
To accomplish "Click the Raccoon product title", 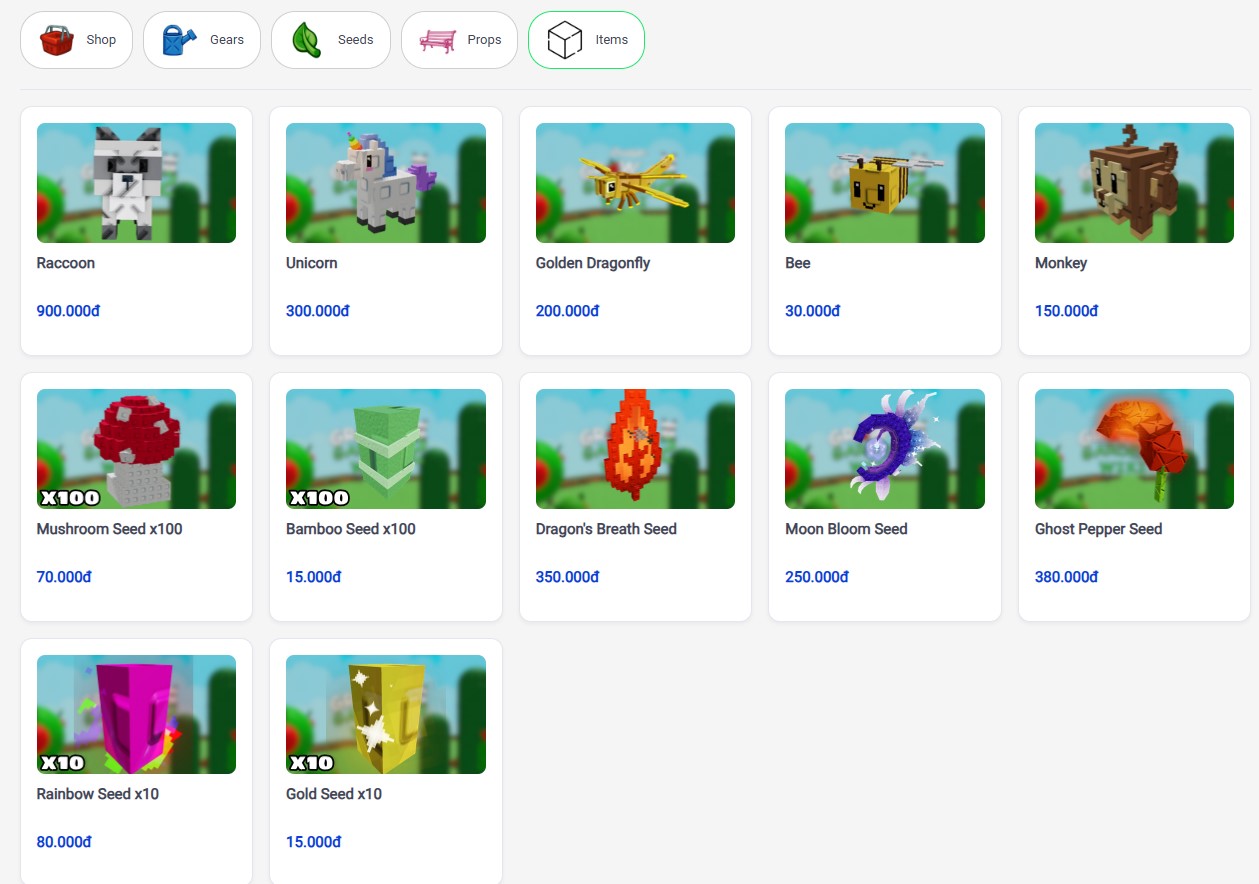I will [66, 263].
